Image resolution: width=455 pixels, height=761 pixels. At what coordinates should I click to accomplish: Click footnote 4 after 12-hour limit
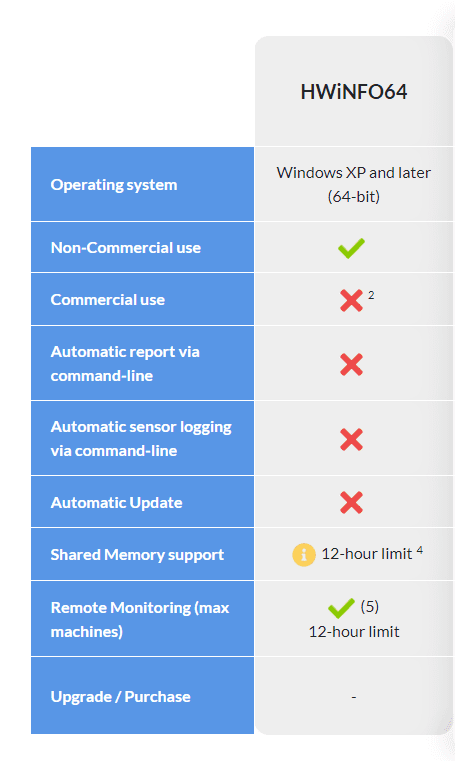420,550
